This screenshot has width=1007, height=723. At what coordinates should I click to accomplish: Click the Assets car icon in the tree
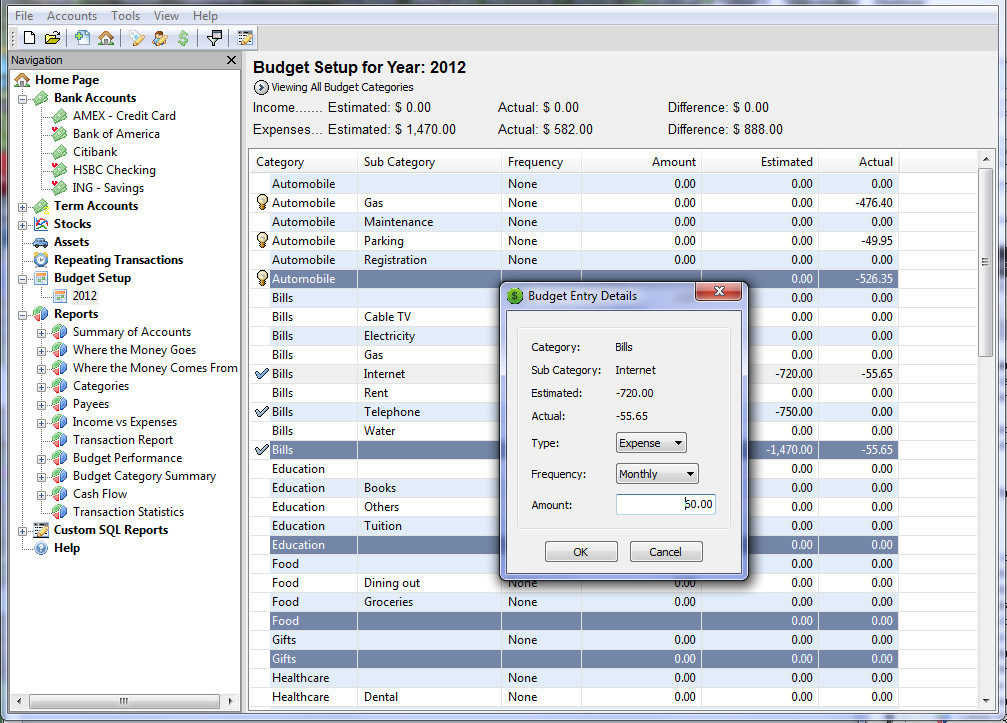point(41,242)
